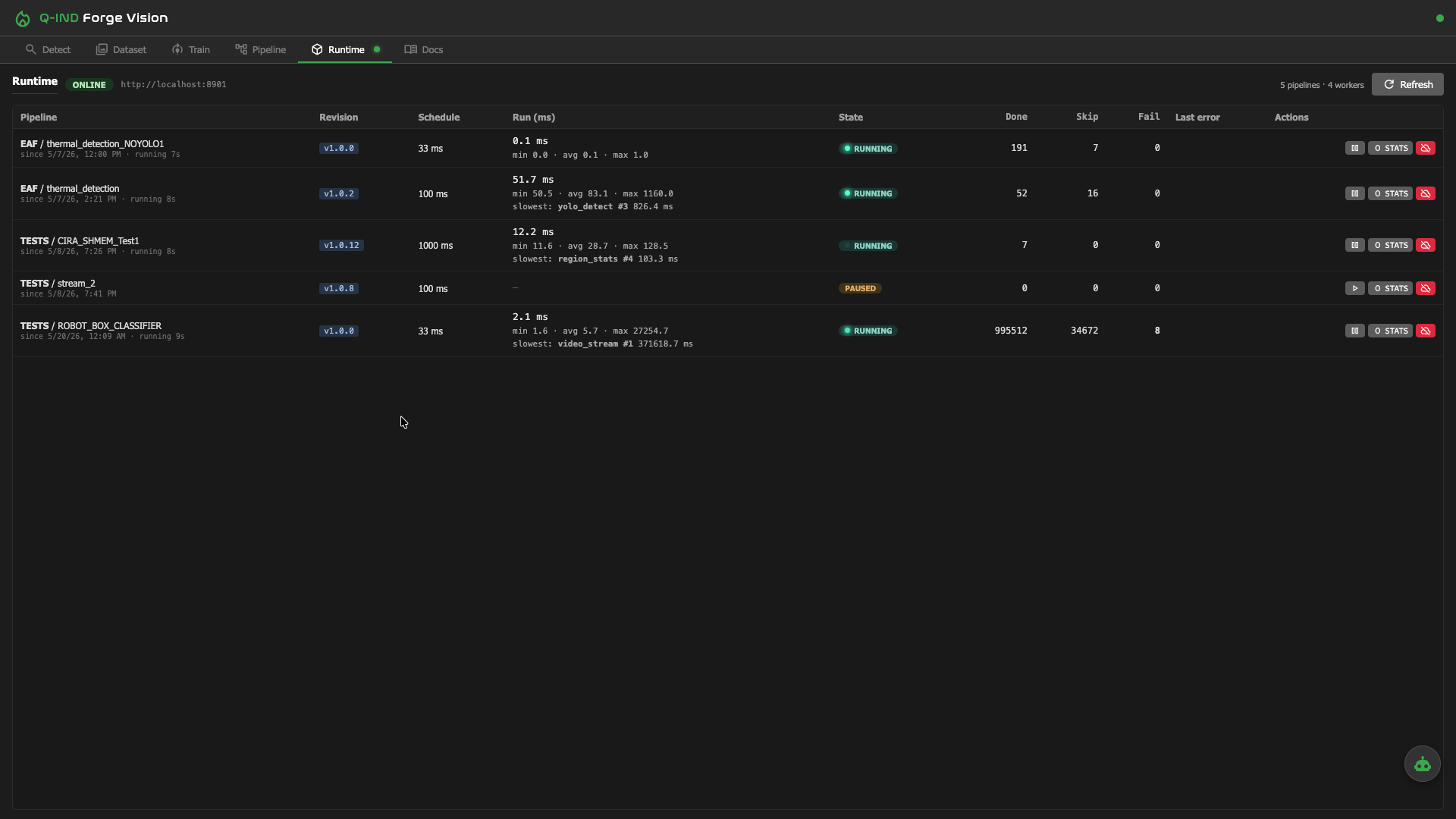1456x819 pixels.
Task: Click the 1000 ms schedule value
Action: [x=435, y=246]
